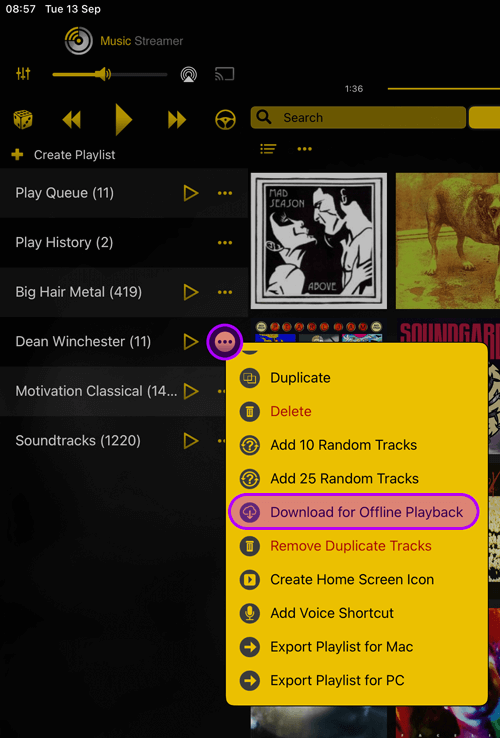500x738 pixels.
Task: Skip forward with the fast-forward button
Action: point(177,120)
